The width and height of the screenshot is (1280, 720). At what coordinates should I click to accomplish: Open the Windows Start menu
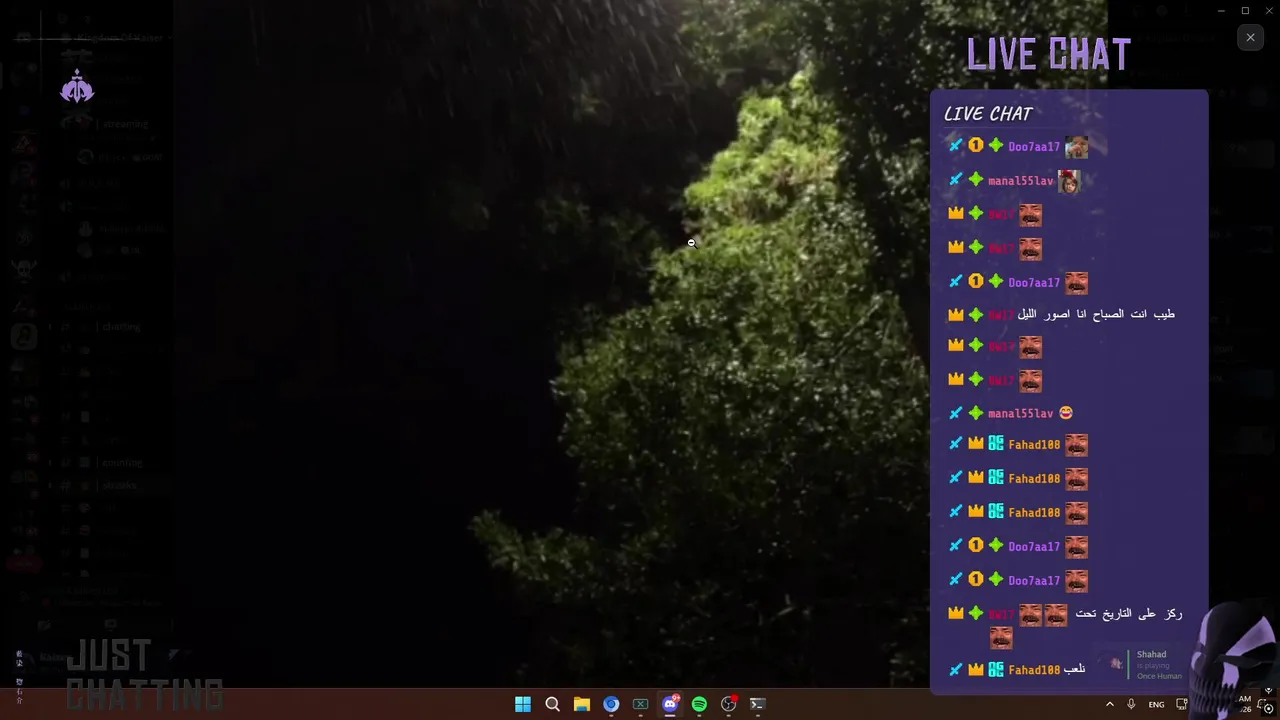click(523, 704)
